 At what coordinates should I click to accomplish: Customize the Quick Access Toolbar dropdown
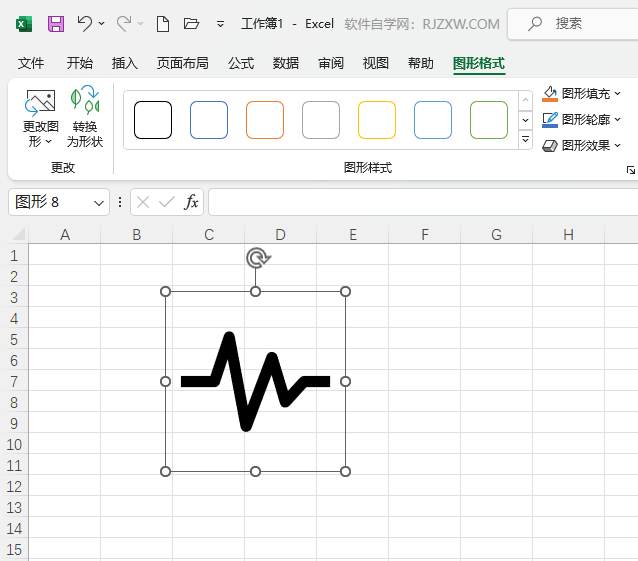click(x=220, y=24)
